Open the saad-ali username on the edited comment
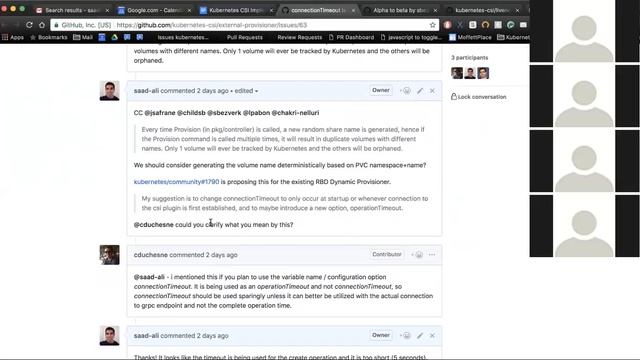640x360 pixels. [x=146, y=91]
